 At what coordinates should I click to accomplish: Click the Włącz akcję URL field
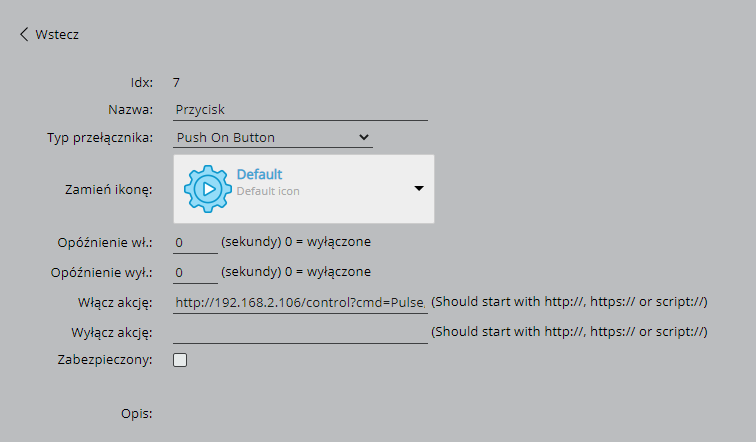click(x=300, y=302)
